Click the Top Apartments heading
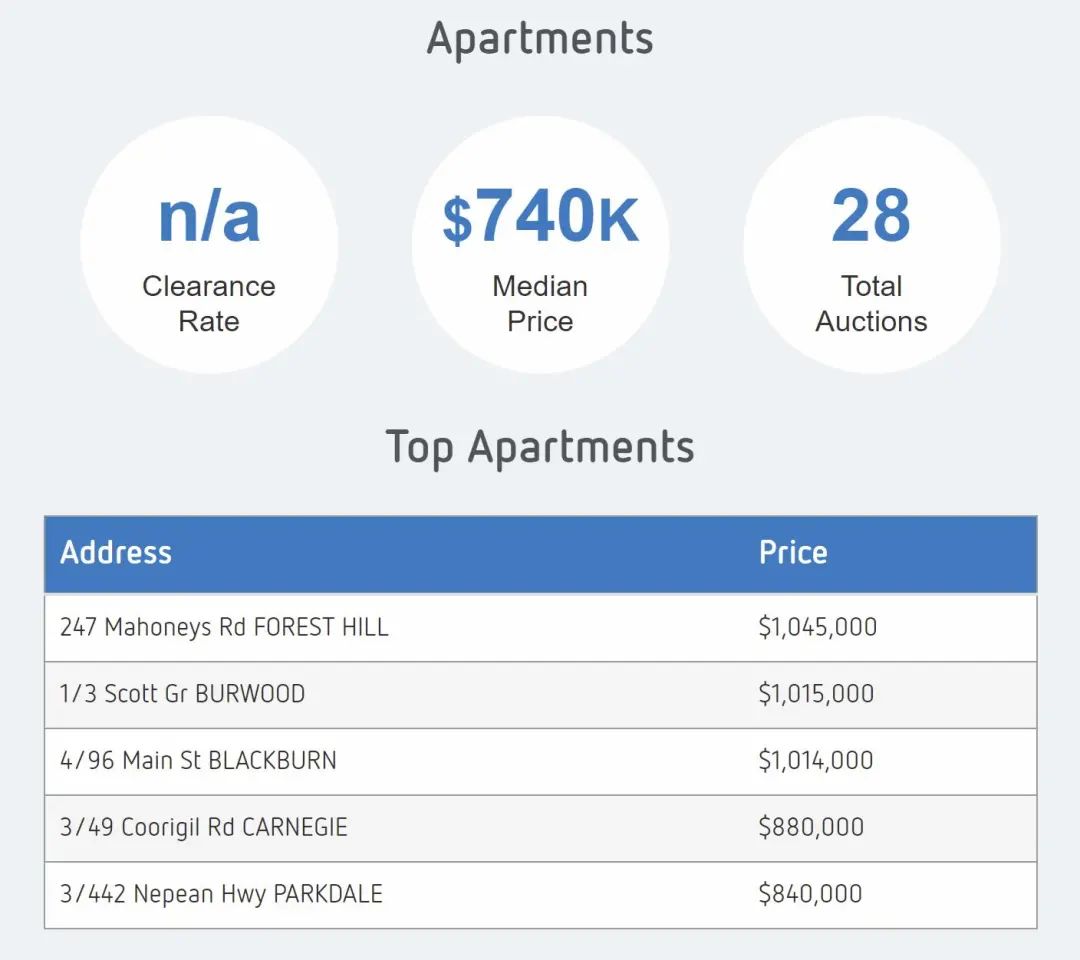 tap(540, 448)
